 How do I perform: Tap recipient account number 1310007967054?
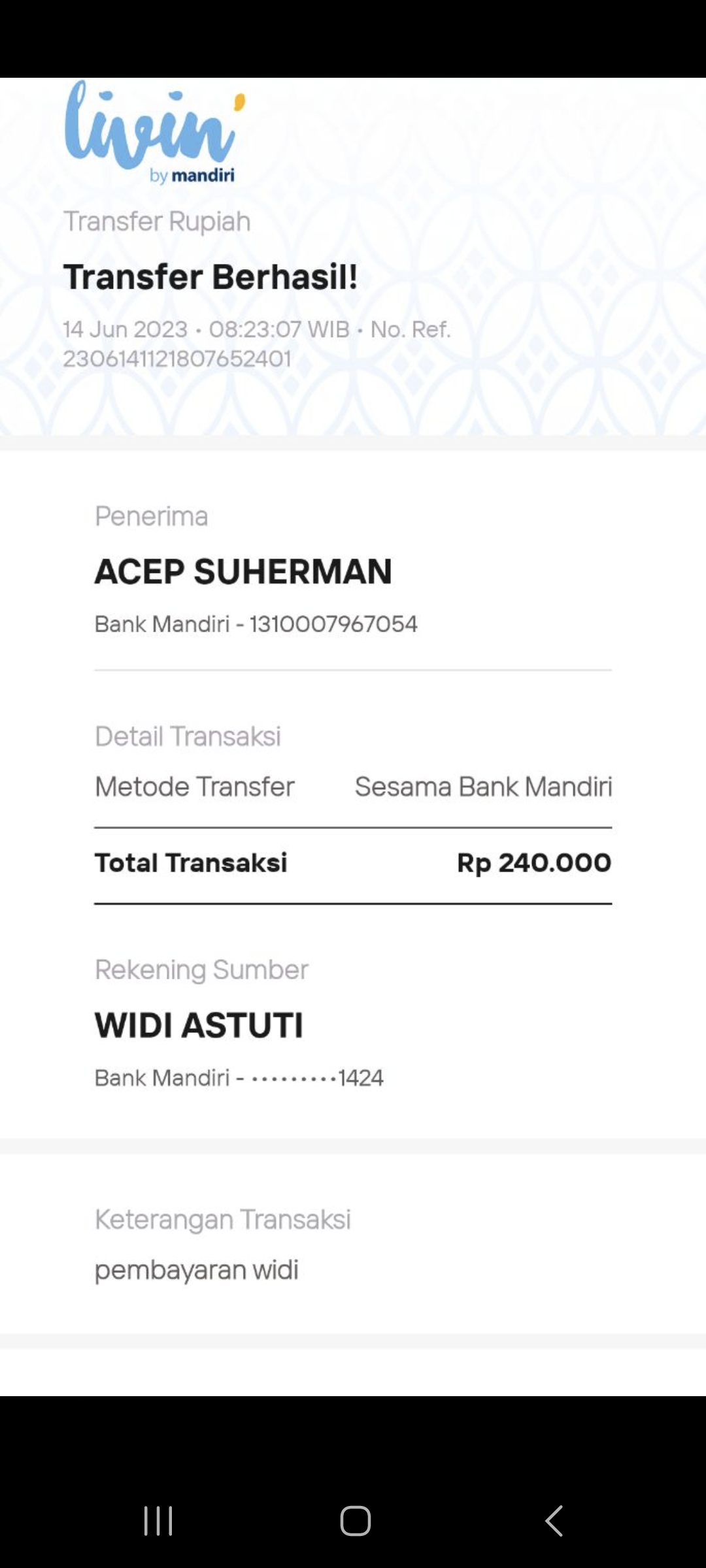(333, 624)
